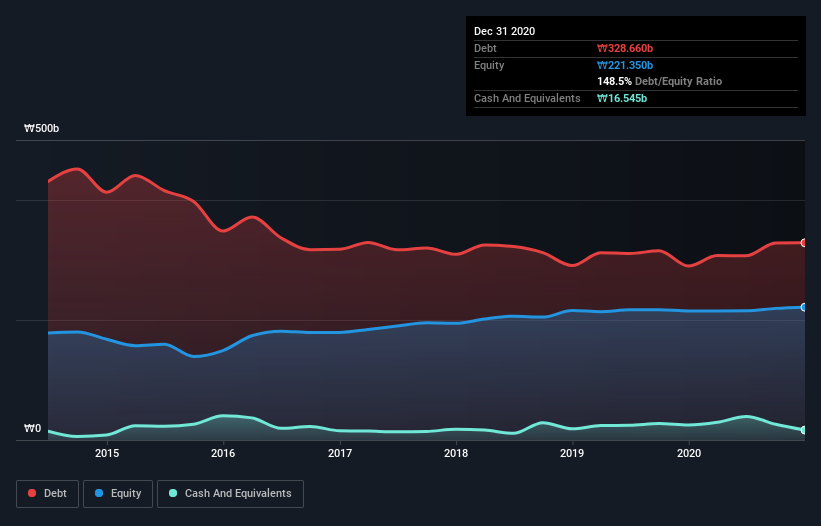Click the ₩221.350b equity value
Image resolution: width=821 pixels, height=526 pixels.
click(x=625, y=65)
